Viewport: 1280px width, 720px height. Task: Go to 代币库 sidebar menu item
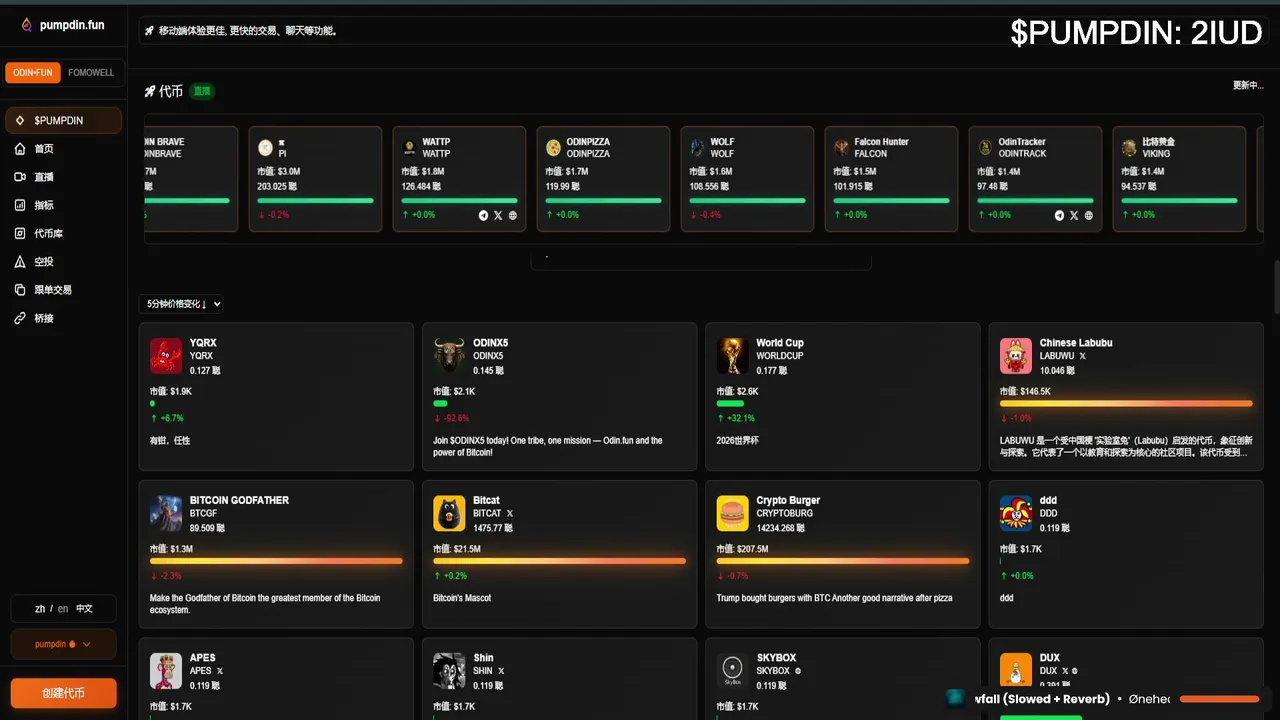coord(63,233)
